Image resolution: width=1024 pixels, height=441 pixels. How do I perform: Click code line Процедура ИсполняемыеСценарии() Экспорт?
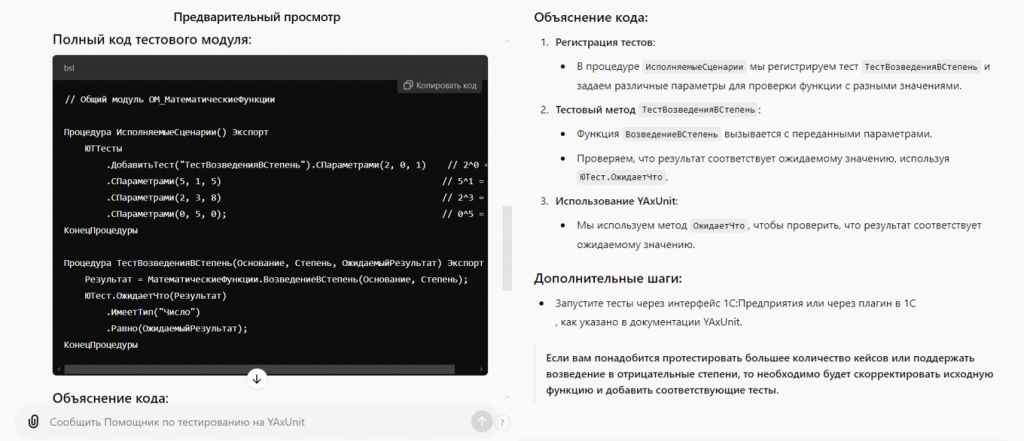[167, 132]
